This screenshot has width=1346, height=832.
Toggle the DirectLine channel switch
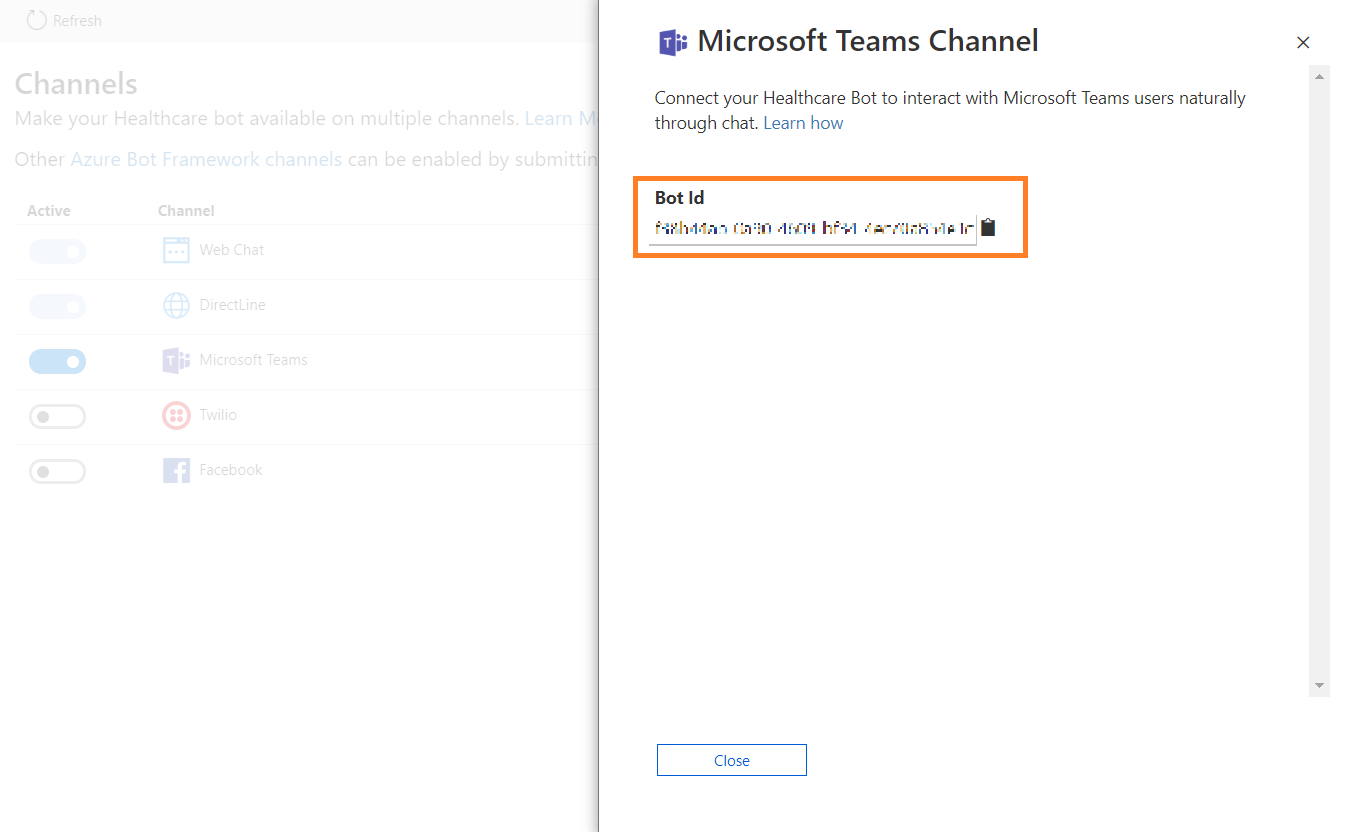[57, 306]
